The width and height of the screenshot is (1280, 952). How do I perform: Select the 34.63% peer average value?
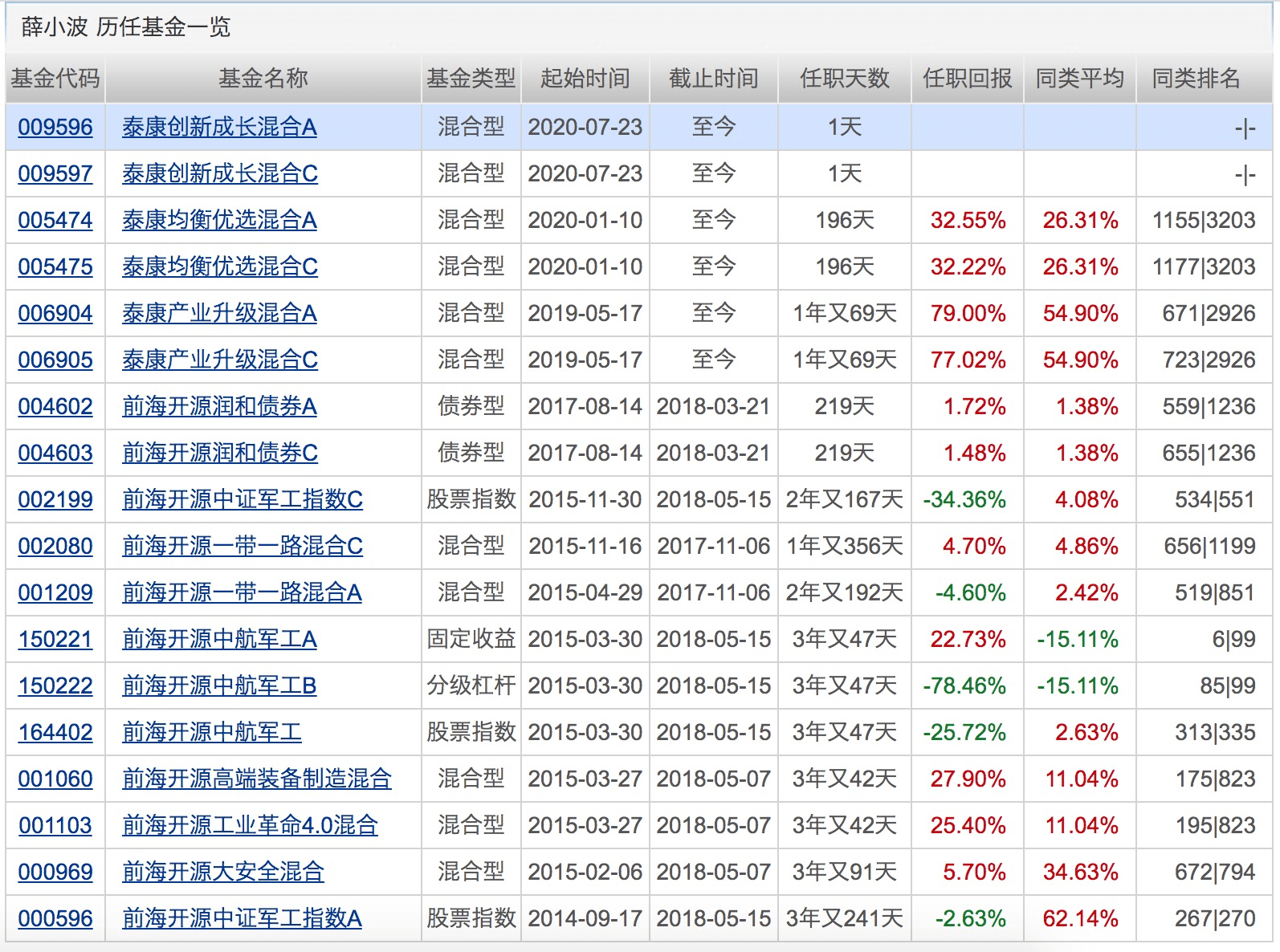pos(1081,872)
